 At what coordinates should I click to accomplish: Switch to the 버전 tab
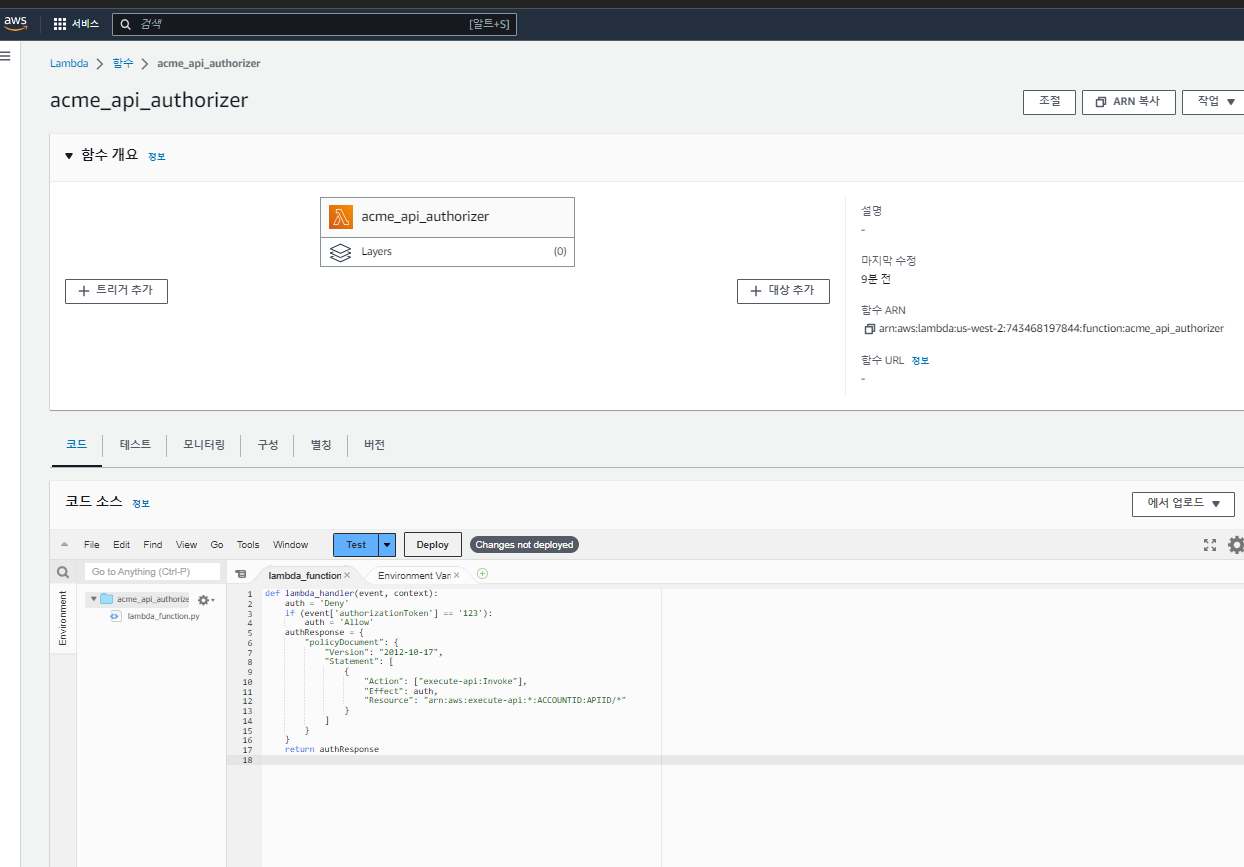[x=374, y=445]
